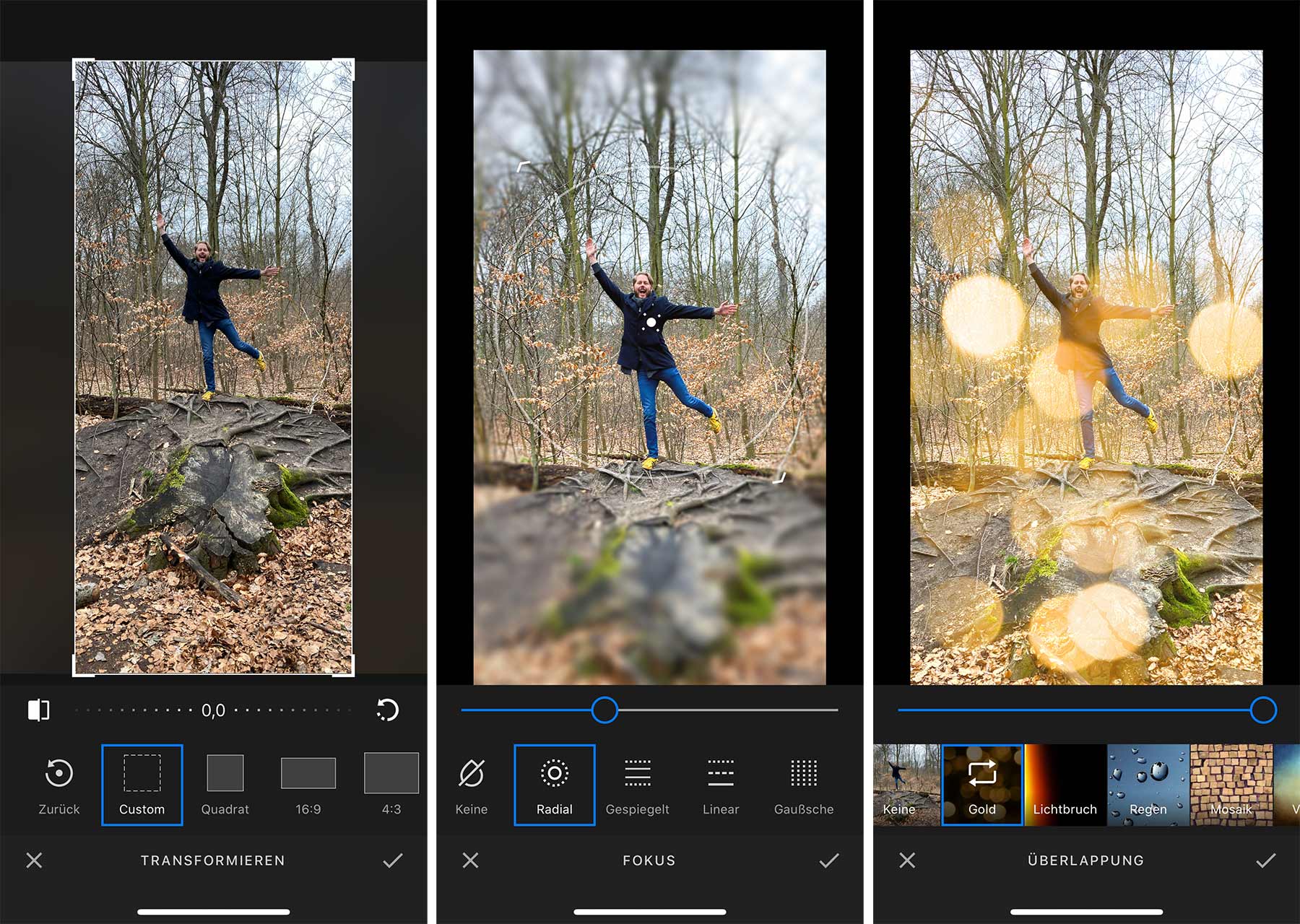Select the Gold overlay thumbnail
This screenshot has height=924, width=1300.
coord(982,785)
